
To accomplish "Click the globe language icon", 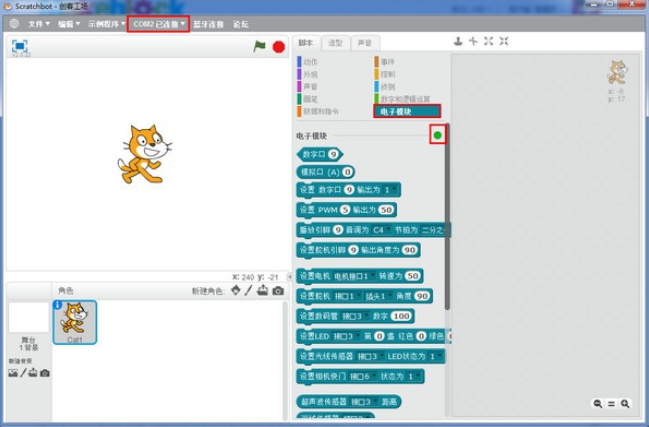I will (x=14, y=24).
